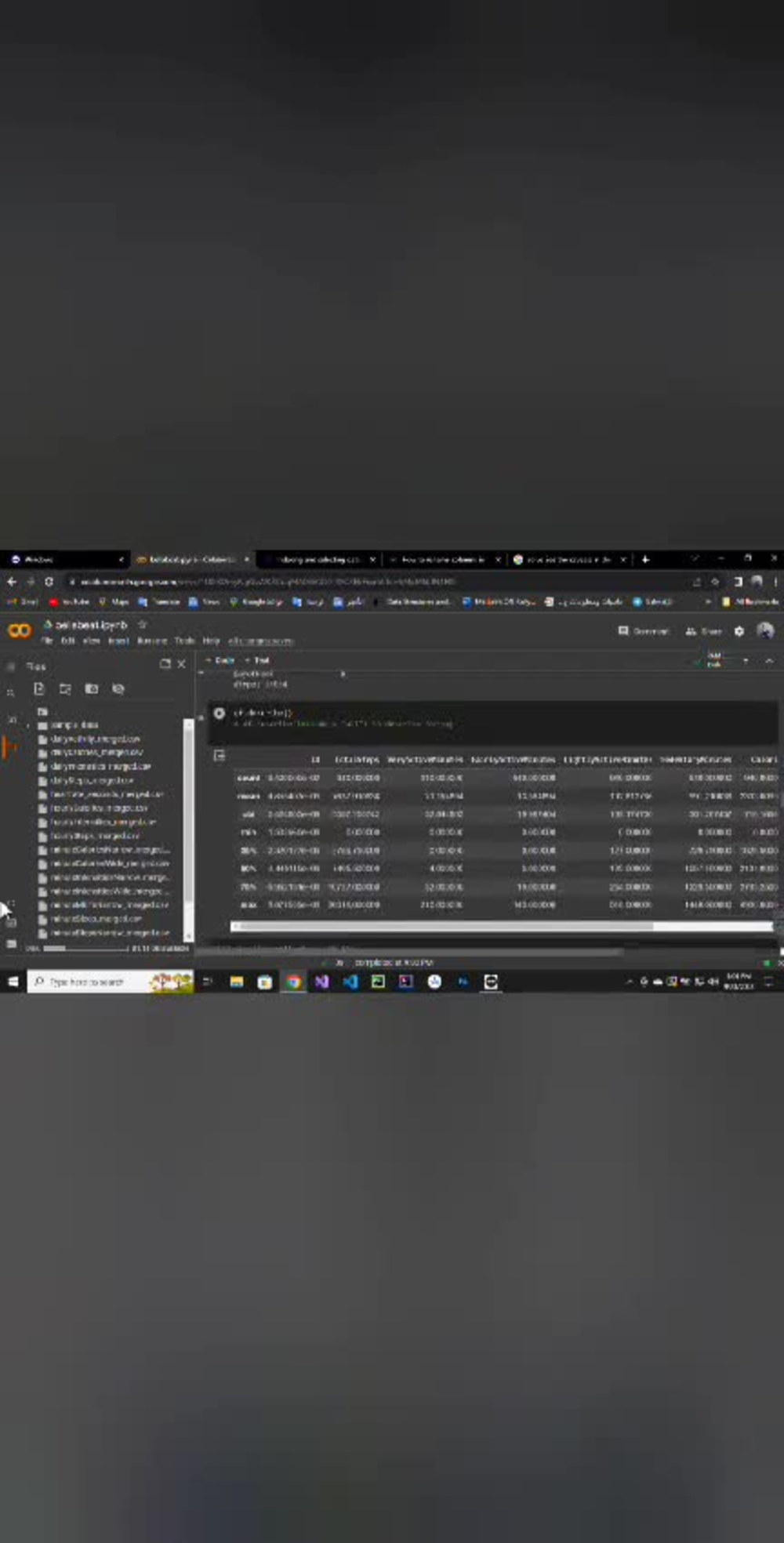Bookmark this page with star icon
Viewport: 784px width, 1543px height.
tap(715, 582)
